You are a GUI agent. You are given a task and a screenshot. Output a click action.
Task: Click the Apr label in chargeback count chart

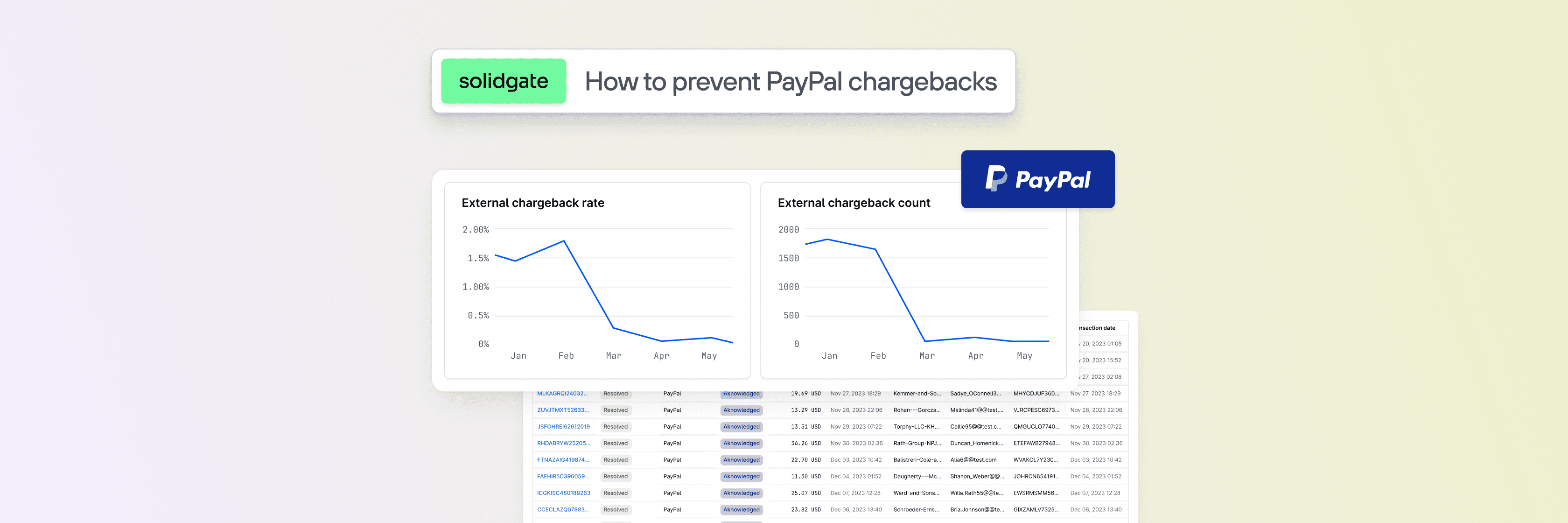pyautogui.click(x=976, y=355)
